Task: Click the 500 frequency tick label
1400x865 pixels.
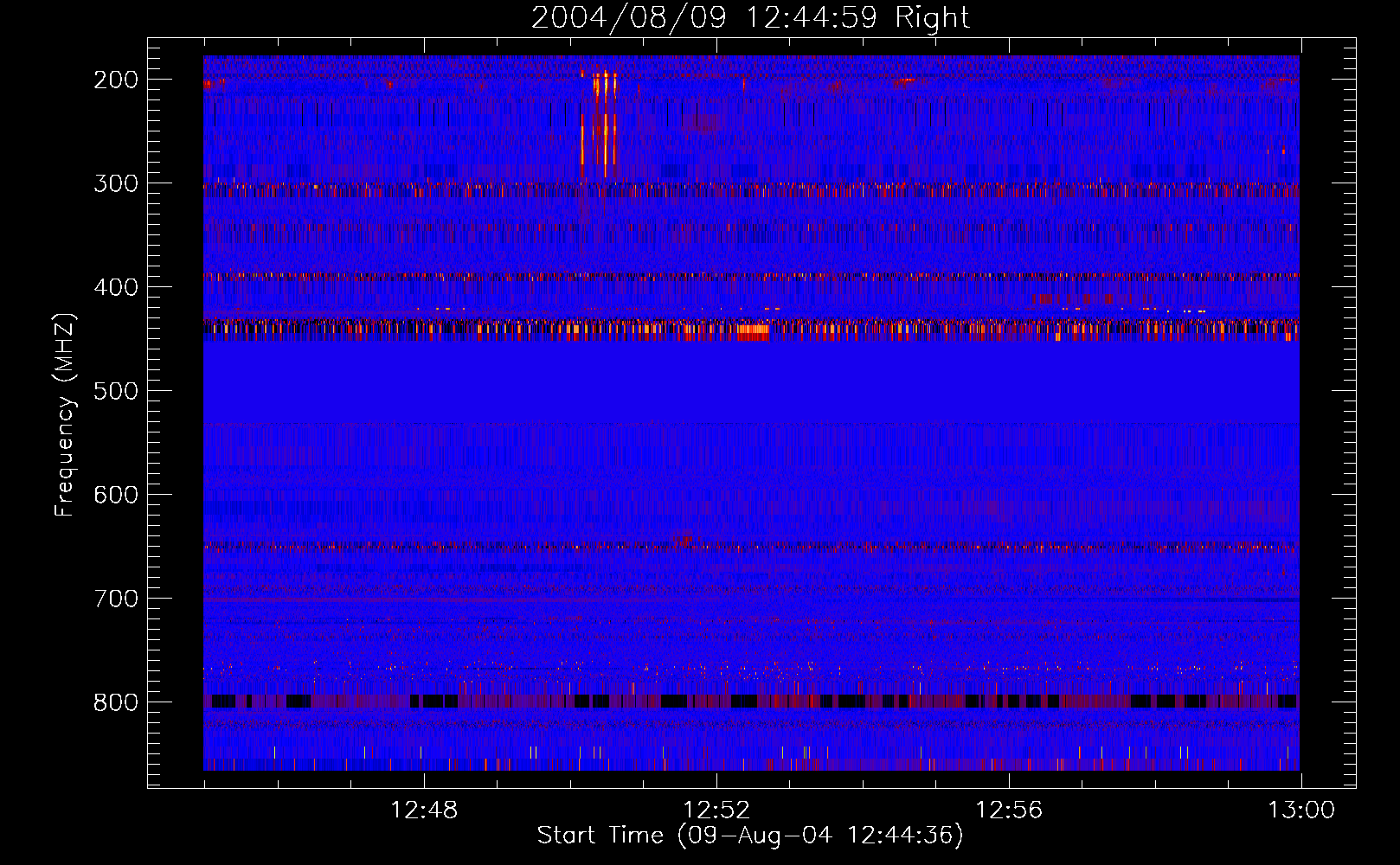Action: point(116,391)
